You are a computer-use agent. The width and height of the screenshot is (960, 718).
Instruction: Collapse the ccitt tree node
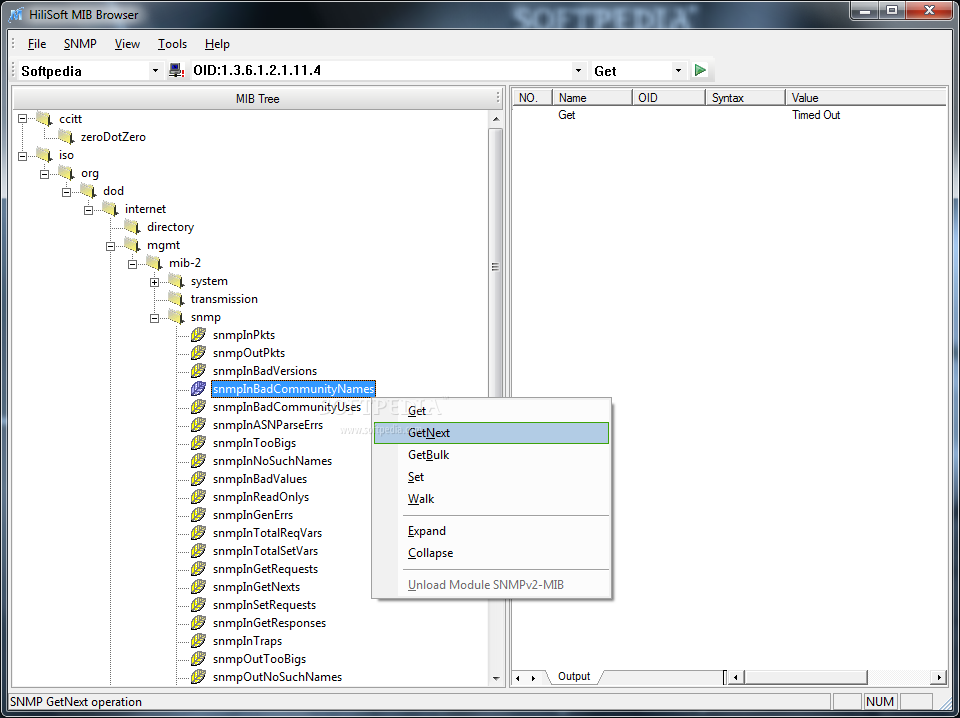pyautogui.click(x=23, y=119)
